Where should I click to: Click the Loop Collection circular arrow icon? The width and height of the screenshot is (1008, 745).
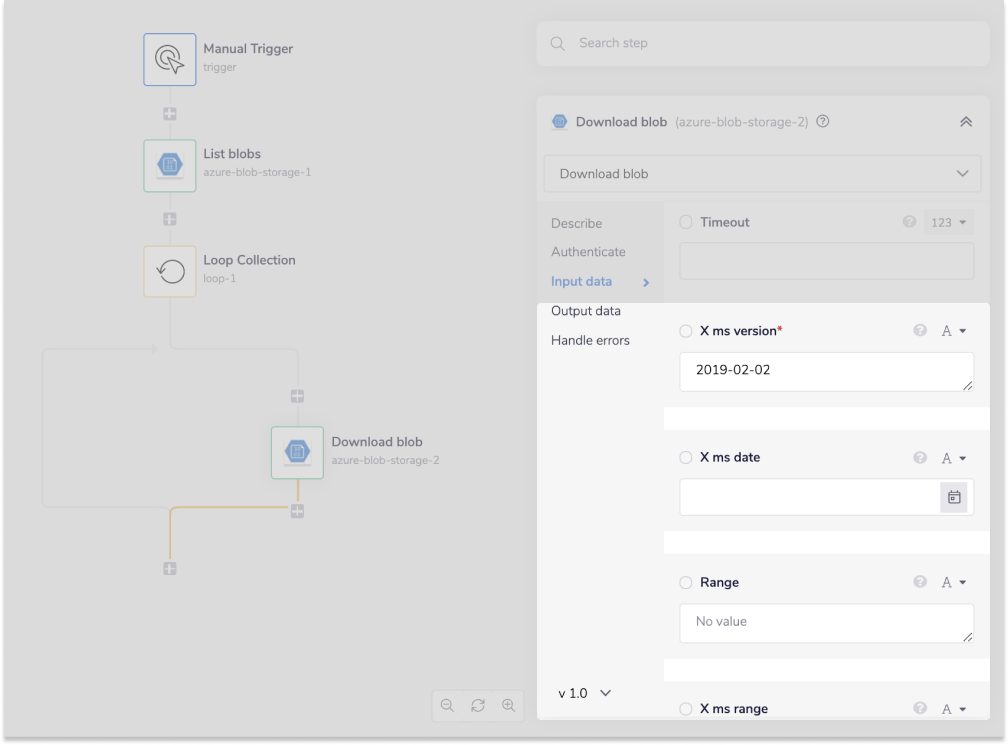click(x=170, y=270)
